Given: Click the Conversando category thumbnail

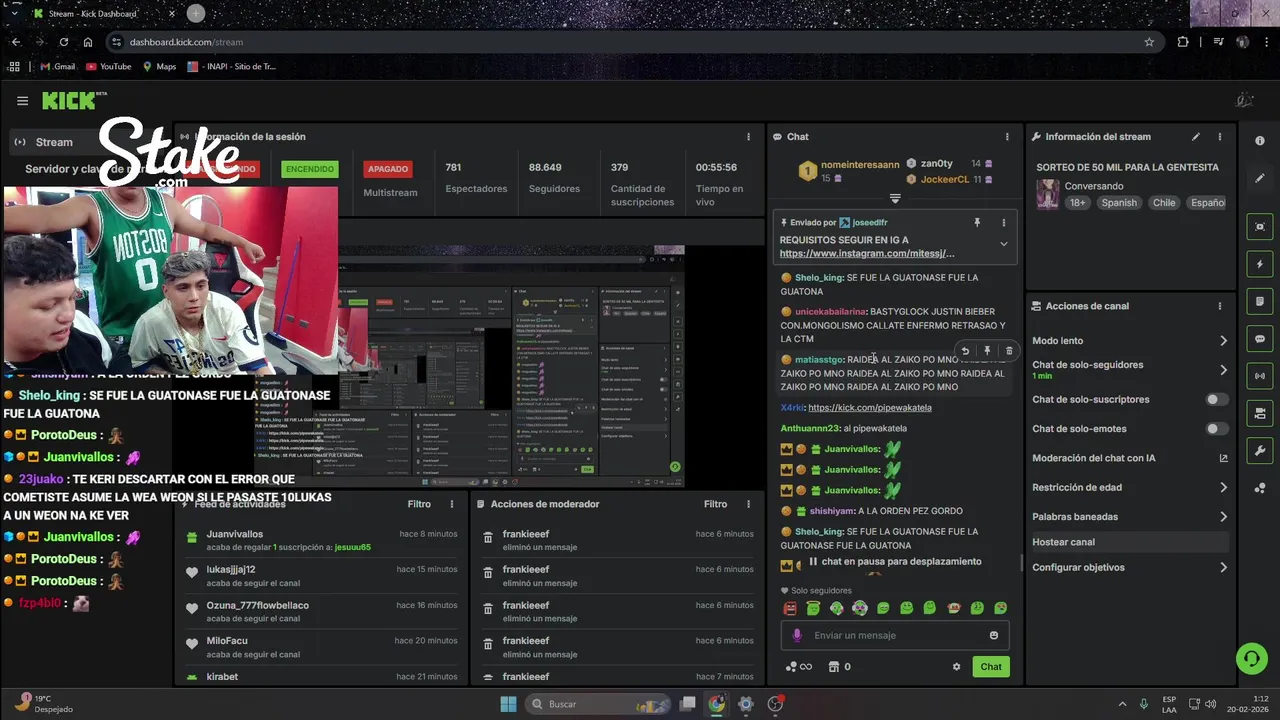Looking at the screenshot, I should [1047, 194].
